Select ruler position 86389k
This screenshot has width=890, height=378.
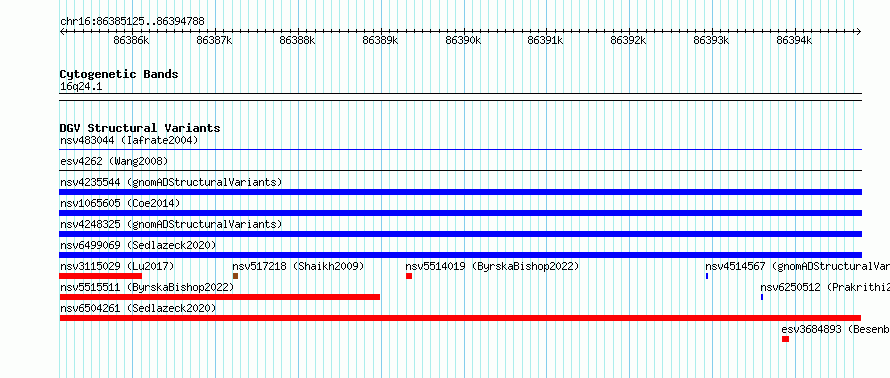(380, 40)
